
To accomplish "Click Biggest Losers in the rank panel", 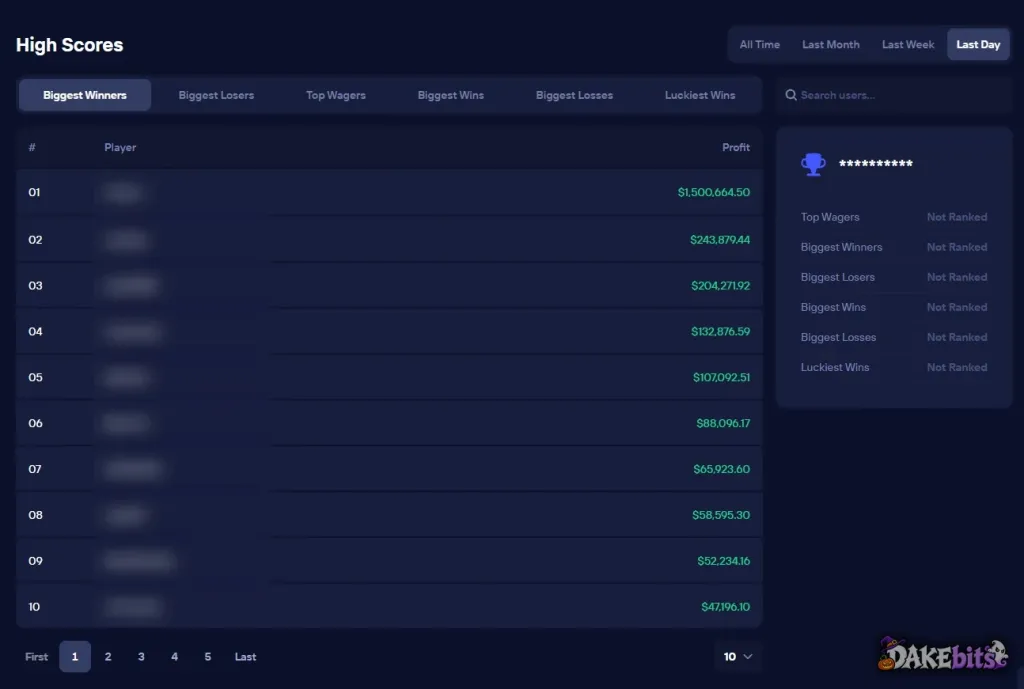I will (837, 277).
